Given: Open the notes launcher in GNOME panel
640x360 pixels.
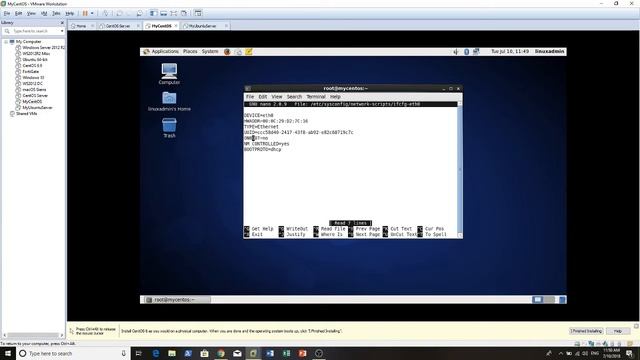Looking at the screenshot, I should coord(249,51).
